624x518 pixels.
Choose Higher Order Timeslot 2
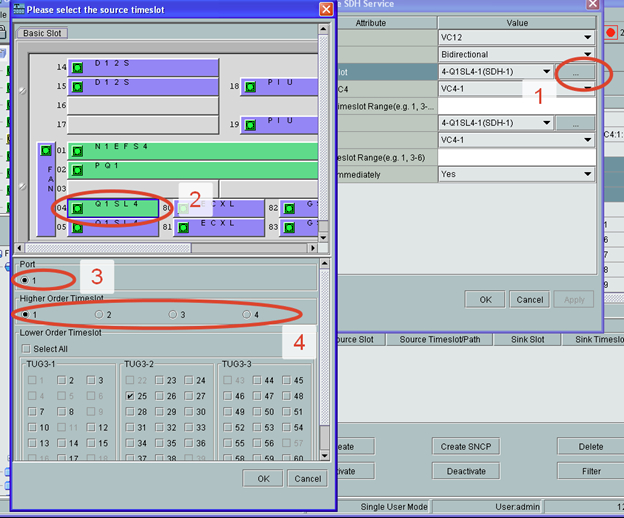tap(99, 314)
